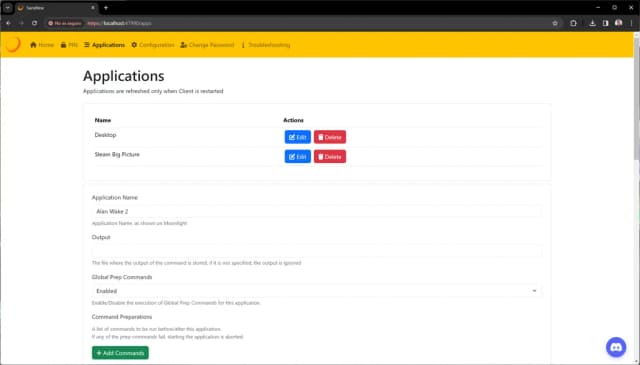Click the Not secure site info badge

point(65,23)
